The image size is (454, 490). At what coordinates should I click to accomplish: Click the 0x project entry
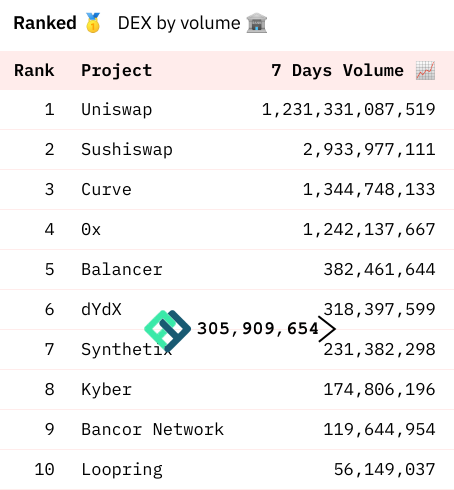(x=91, y=229)
